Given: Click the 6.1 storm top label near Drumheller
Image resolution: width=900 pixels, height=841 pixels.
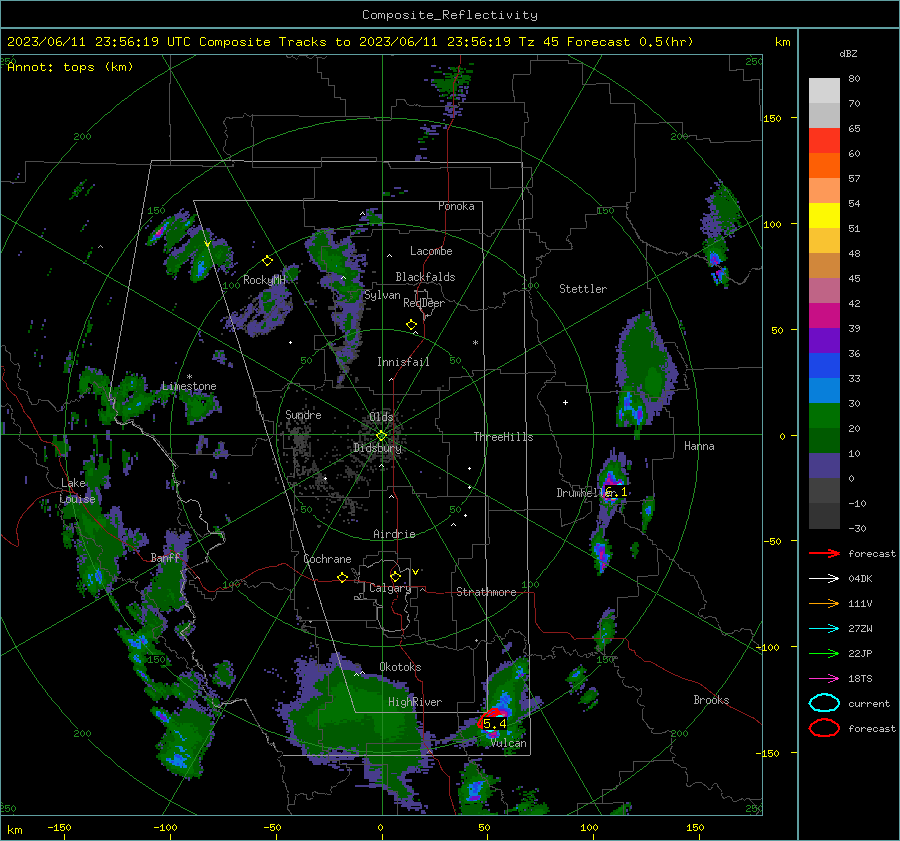Looking at the screenshot, I should tap(616, 492).
